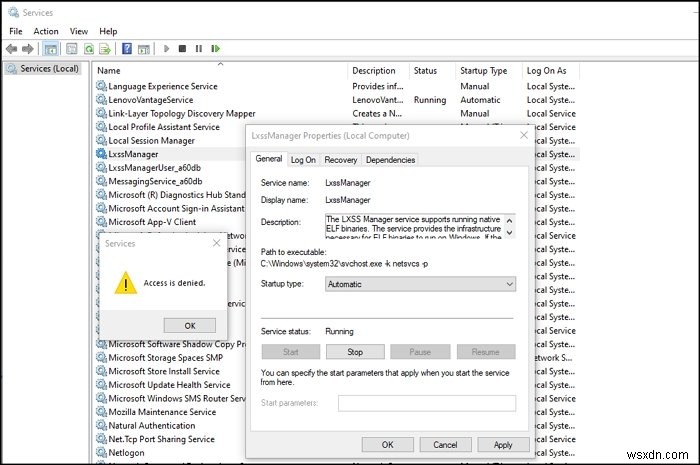Screen dimensions: 700x465
Task: Select Link-Layer Topology Discovery Mapper row
Action: [337, 113]
